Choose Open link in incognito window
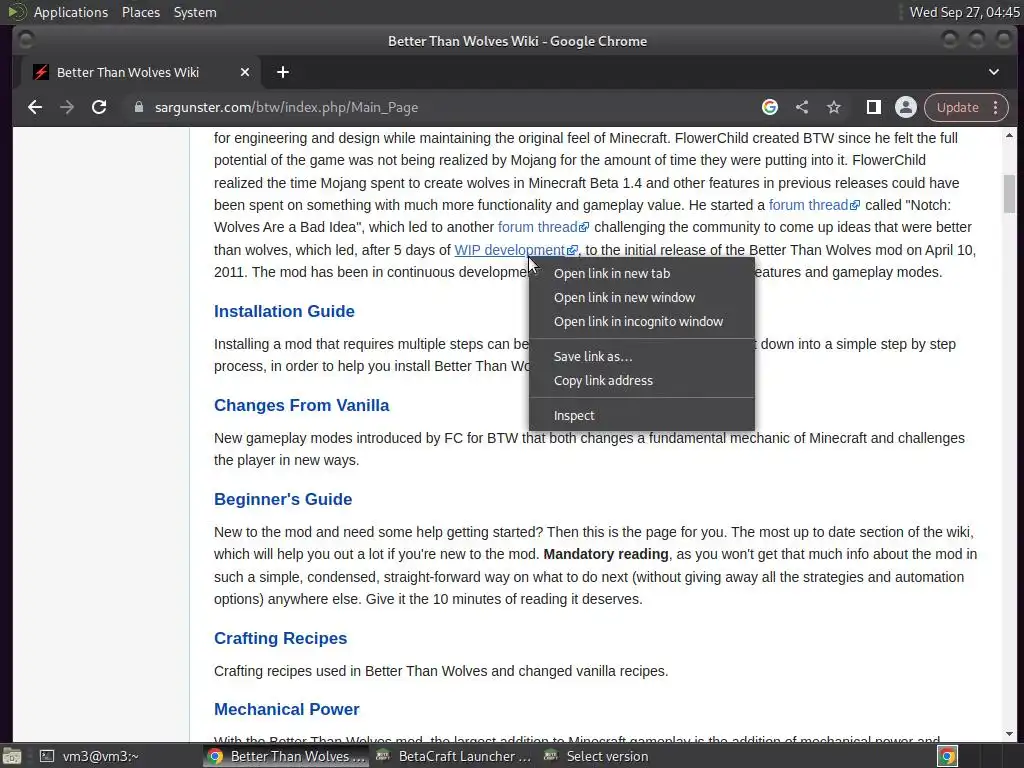This screenshot has width=1024, height=768. (641, 321)
